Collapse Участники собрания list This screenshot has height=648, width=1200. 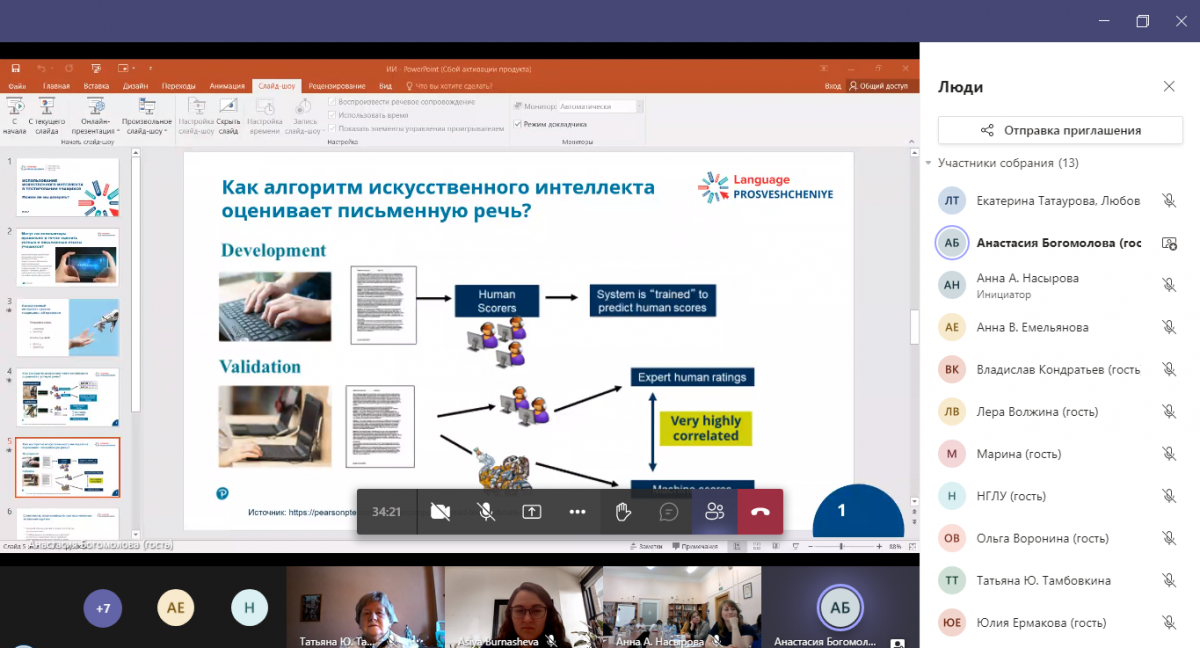coord(929,163)
